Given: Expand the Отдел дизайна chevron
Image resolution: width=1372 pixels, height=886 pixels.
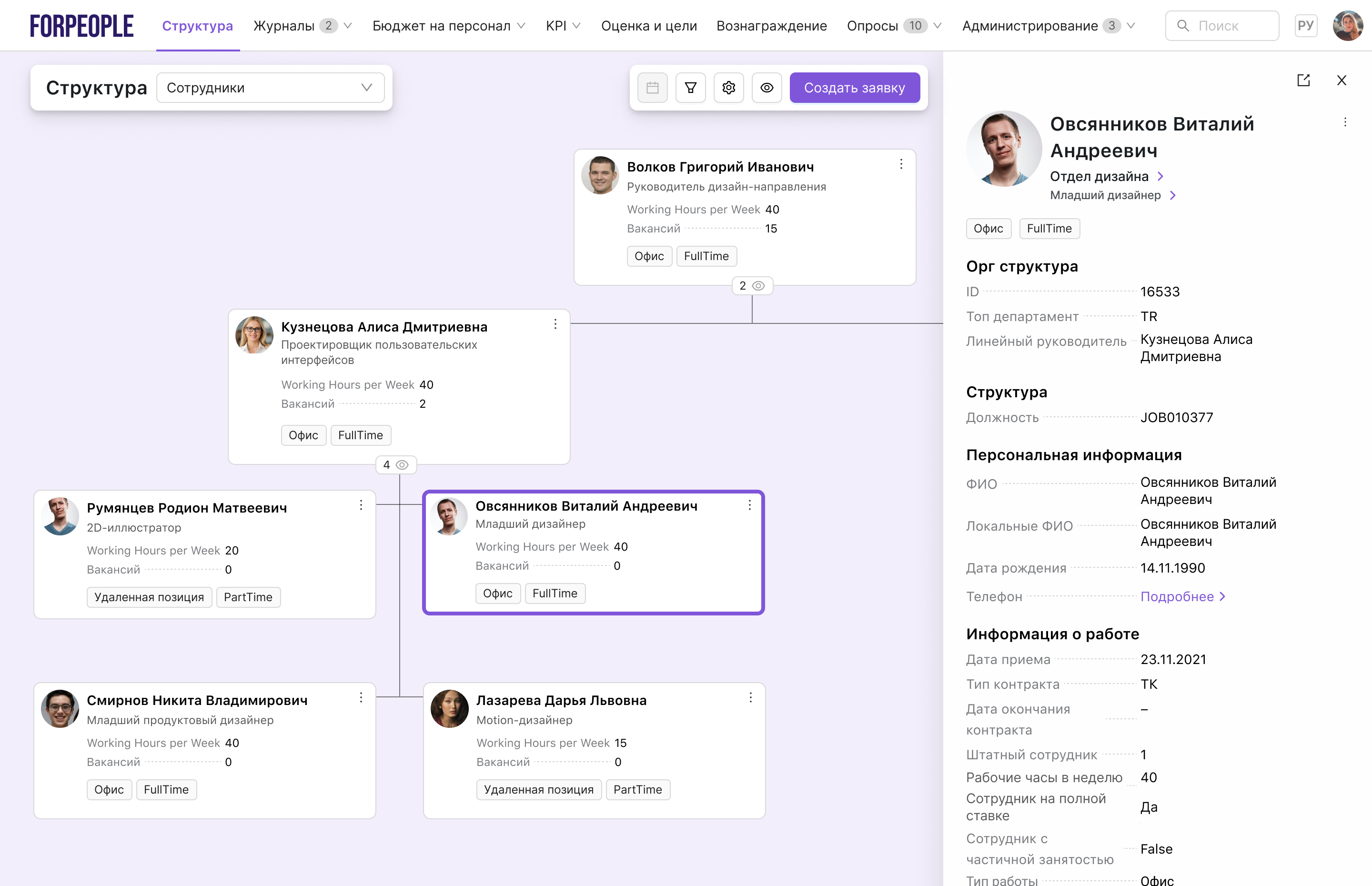Looking at the screenshot, I should pyautogui.click(x=1161, y=177).
